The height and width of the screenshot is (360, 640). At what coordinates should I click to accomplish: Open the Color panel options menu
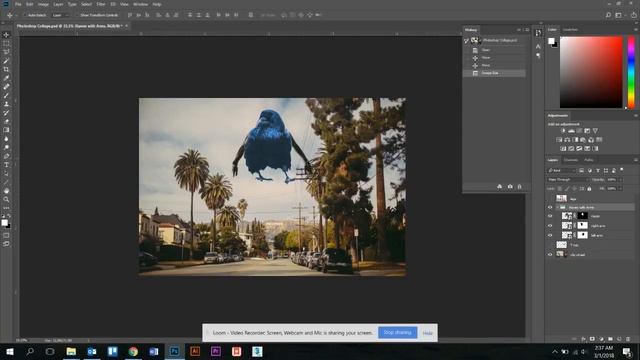(x=636, y=29)
